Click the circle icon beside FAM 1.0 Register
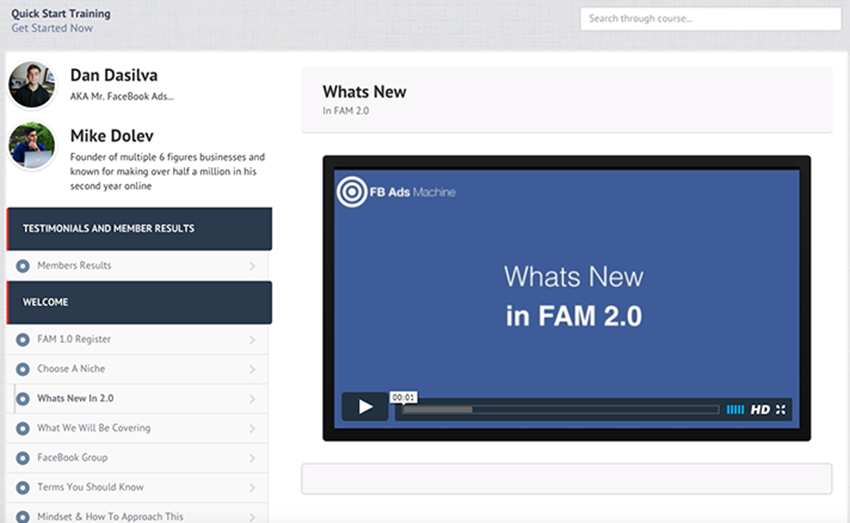This screenshot has height=523, width=850. 23,340
